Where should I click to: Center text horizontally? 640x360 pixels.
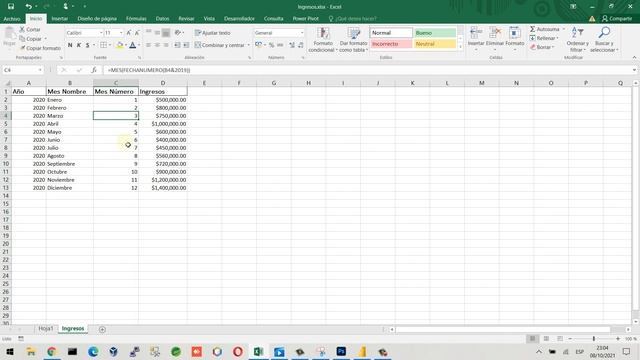(157, 45)
